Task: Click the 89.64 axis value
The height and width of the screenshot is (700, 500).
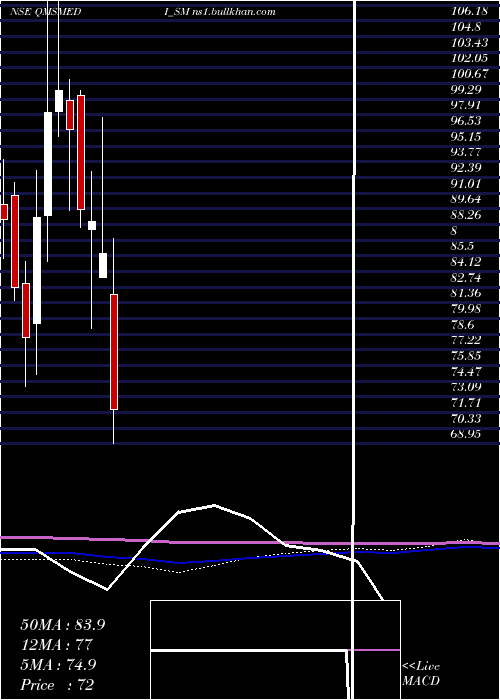Action: (x=466, y=199)
